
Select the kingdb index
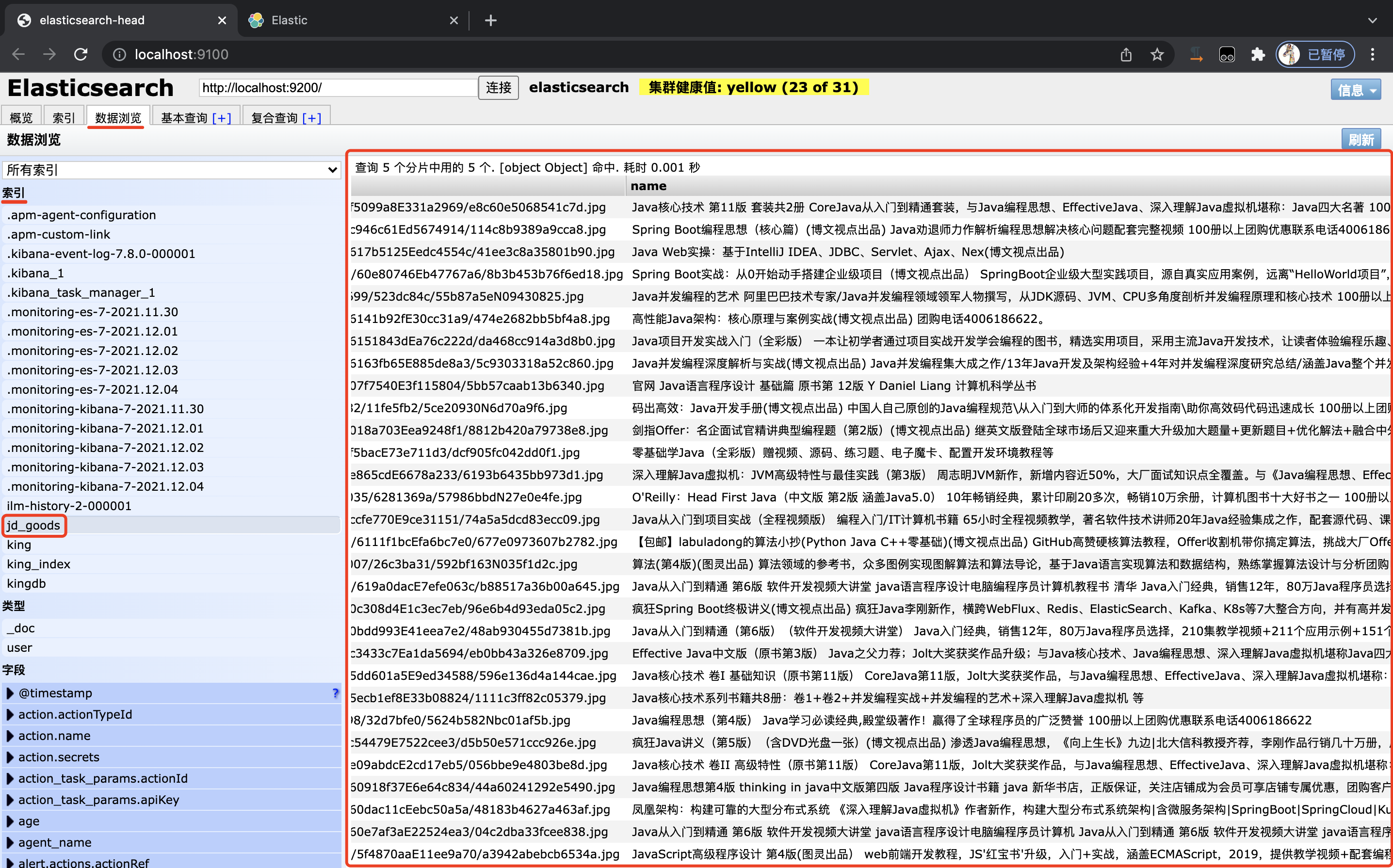(x=172, y=583)
